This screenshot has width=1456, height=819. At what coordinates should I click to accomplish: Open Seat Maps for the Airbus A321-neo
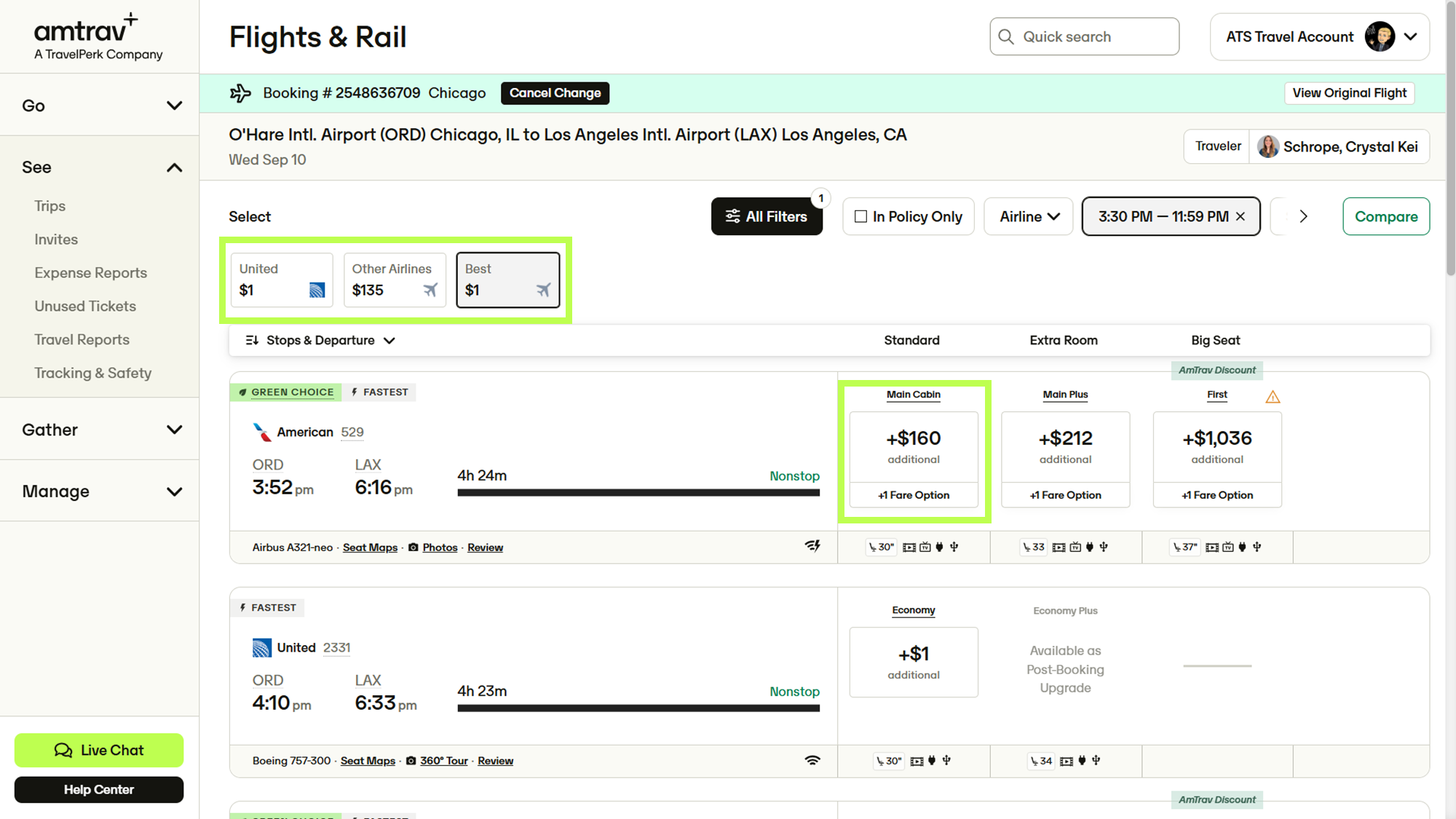tap(370, 547)
